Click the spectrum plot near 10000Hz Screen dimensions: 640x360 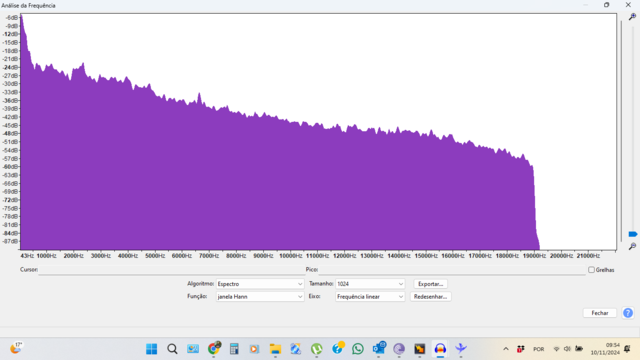click(291, 184)
